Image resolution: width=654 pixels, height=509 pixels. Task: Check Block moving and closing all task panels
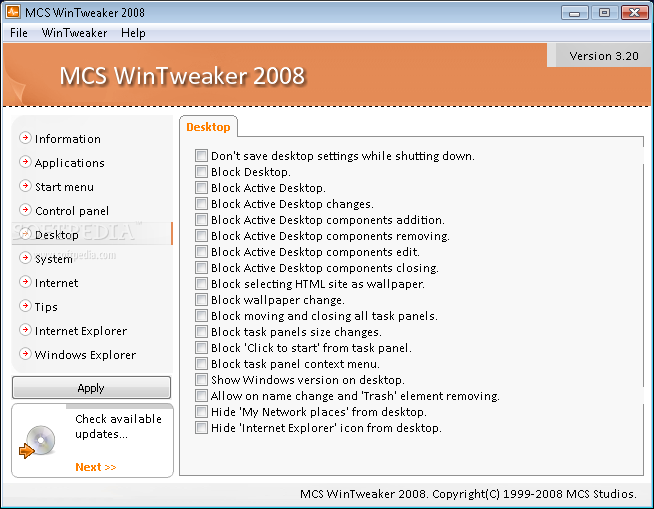tap(201, 315)
